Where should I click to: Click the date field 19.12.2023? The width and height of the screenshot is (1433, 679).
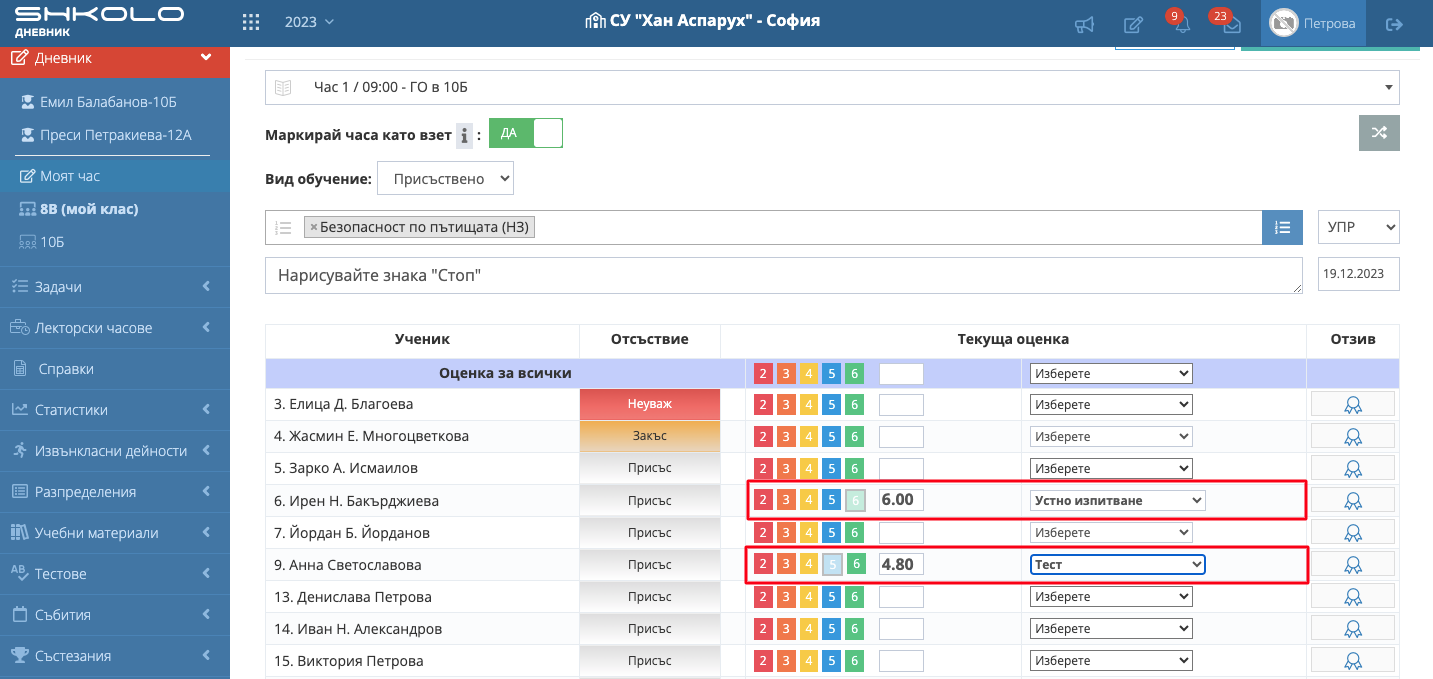coord(1359,273)
